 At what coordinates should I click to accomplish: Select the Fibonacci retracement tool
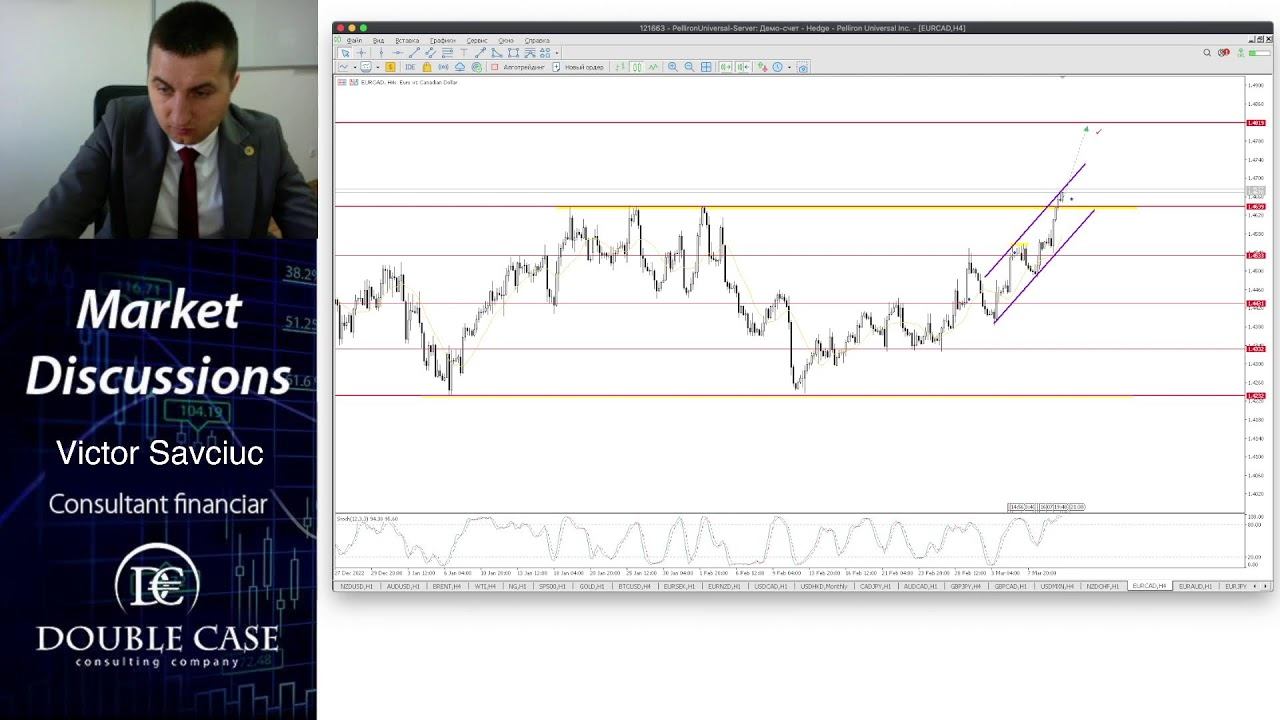coord(447,53)
